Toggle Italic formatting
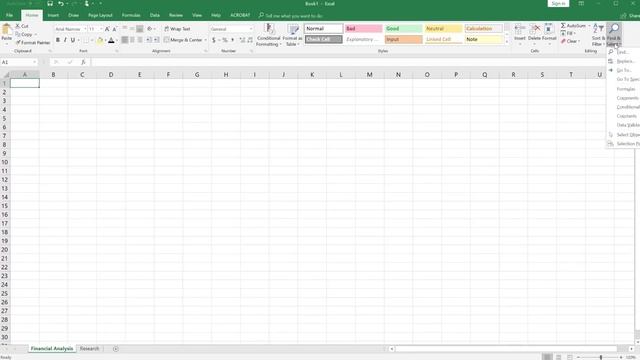The height and width of the screenshot is (360, 640). tap(65, 40)
